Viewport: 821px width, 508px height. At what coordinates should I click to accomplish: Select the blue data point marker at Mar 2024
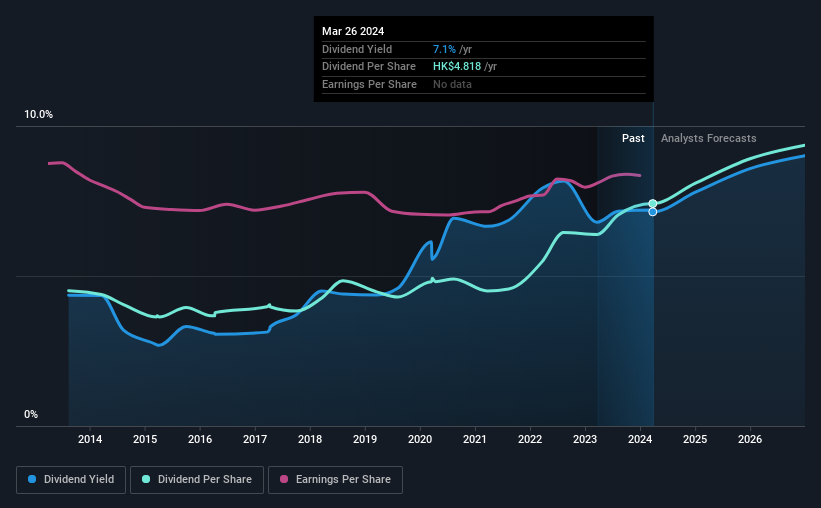coord(652,212)
